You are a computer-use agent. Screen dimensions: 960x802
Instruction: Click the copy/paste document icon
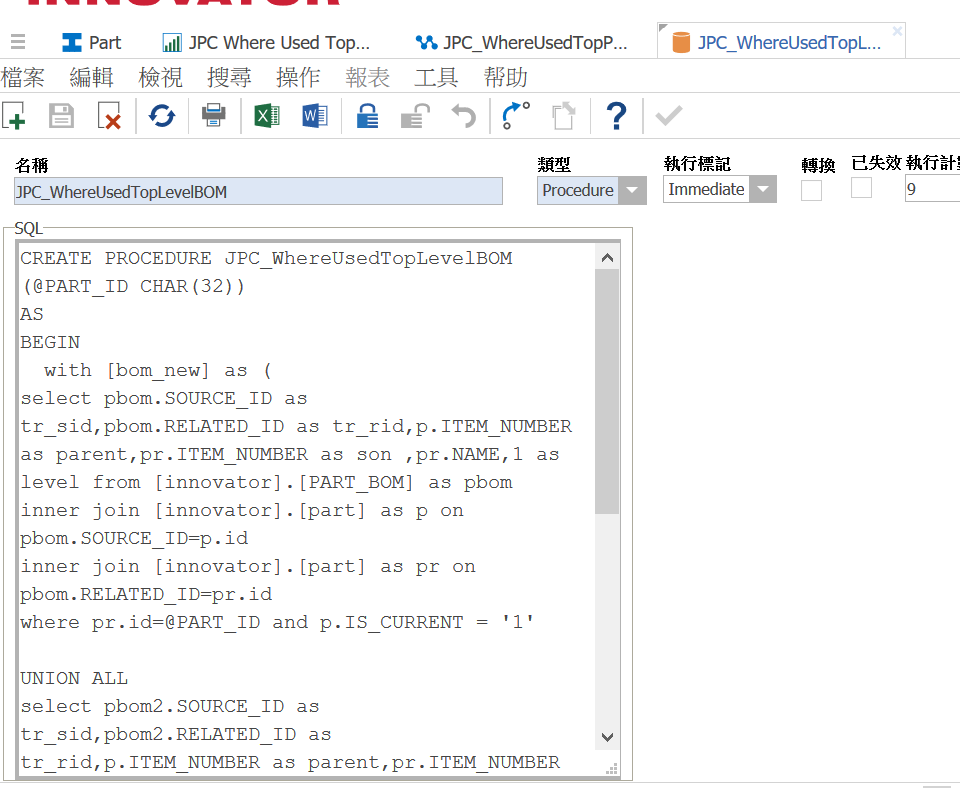pyautogui.click(x=563, y=116)
